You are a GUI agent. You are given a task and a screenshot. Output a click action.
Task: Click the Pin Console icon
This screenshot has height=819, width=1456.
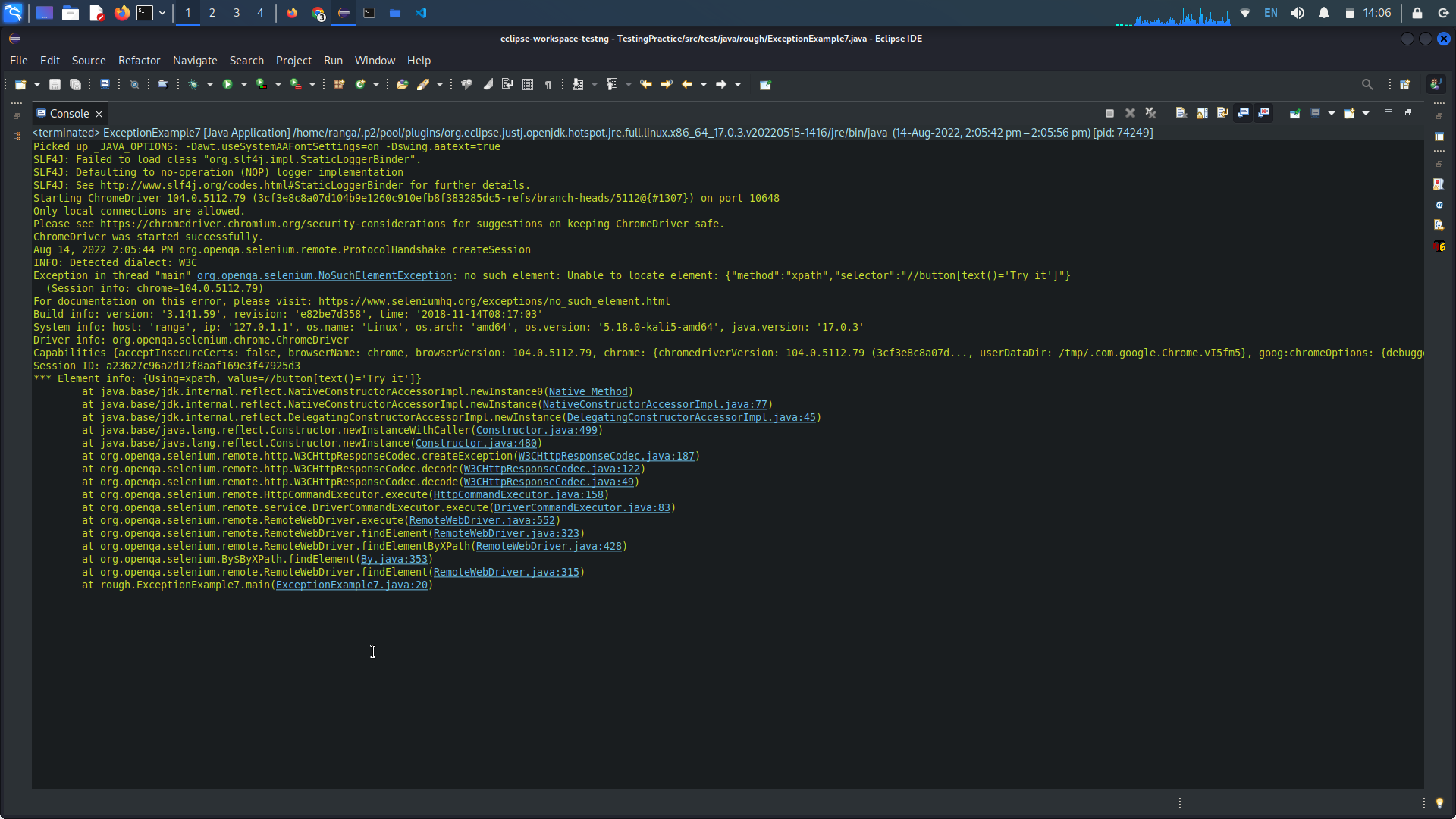(1294, 113)
